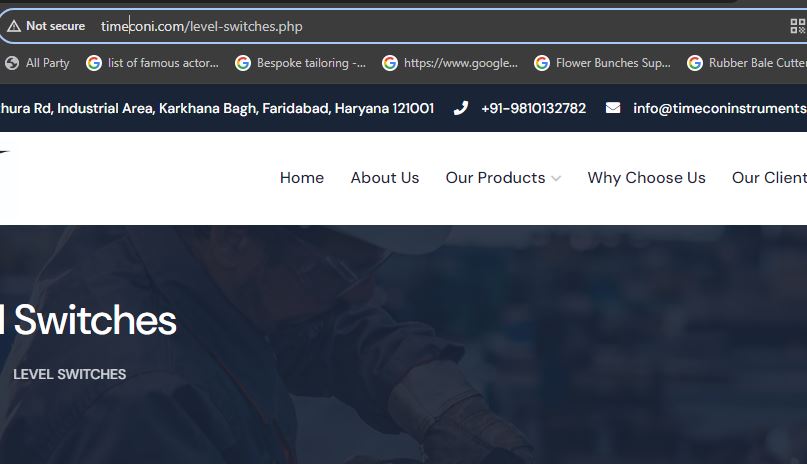Open the https://www.google bookmark

coord(450,63)
